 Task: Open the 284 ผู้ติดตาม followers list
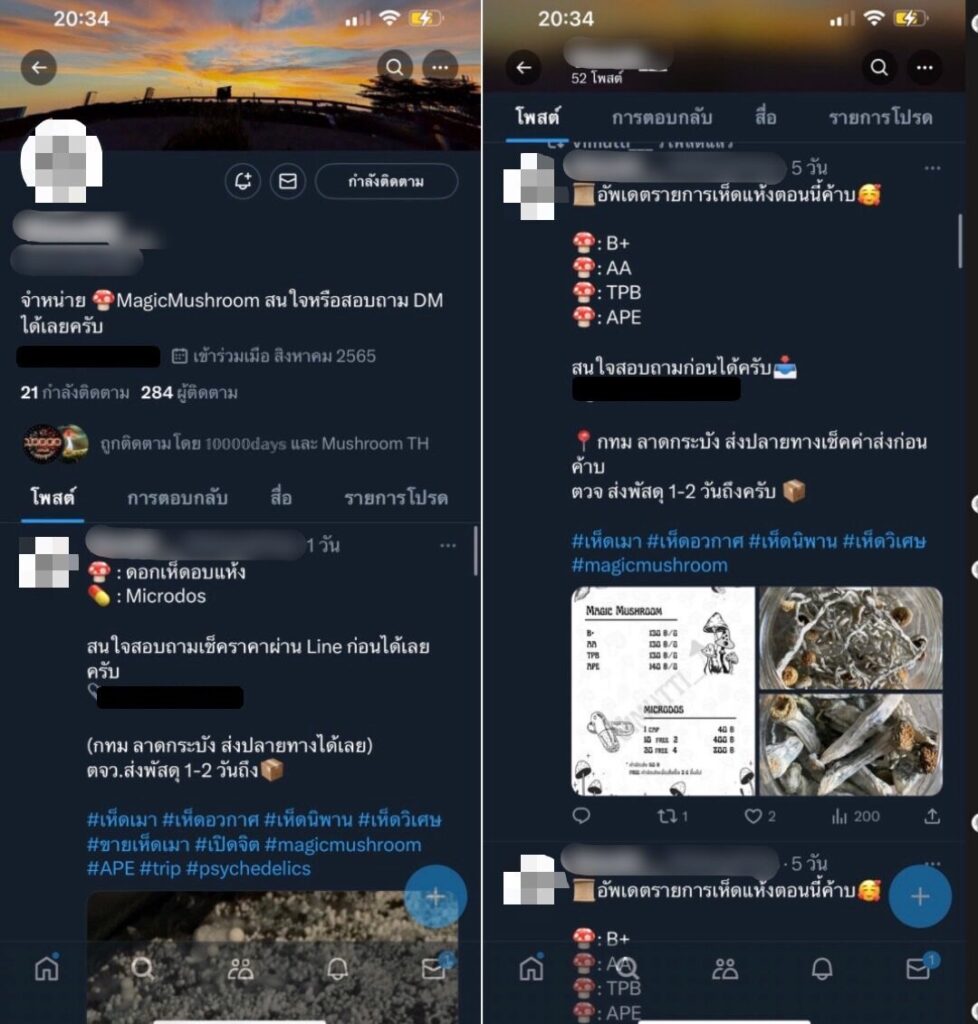pyautogui.click(x=189, y=392)
